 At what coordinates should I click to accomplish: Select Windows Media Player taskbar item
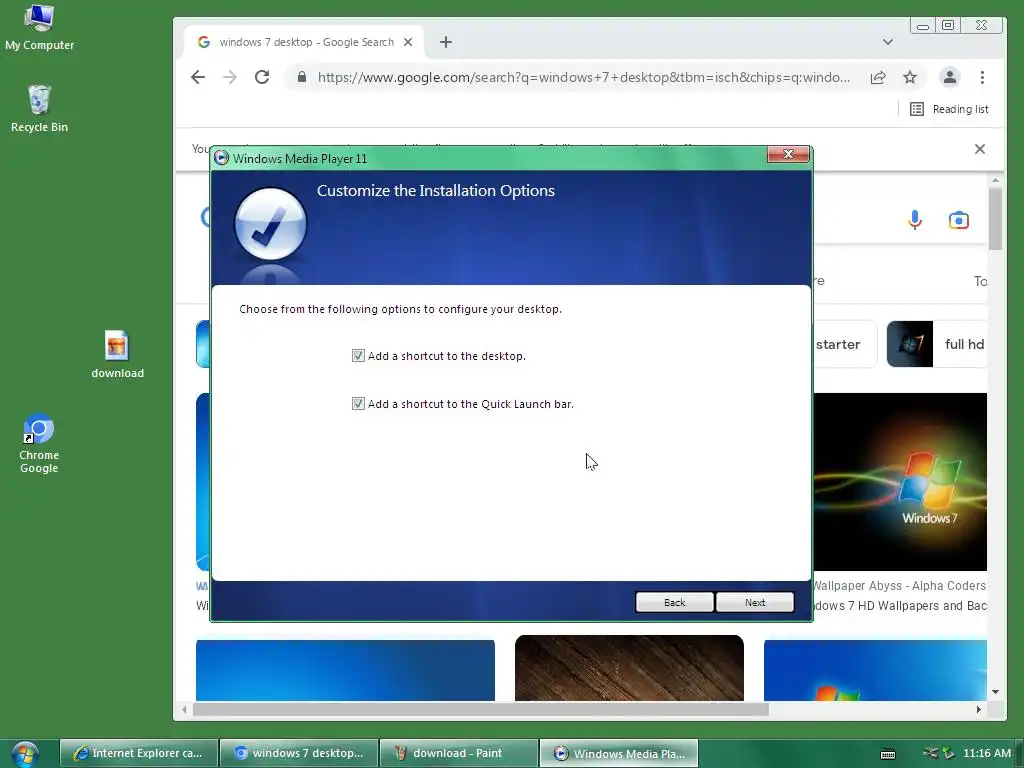click(x=619, y=753)
